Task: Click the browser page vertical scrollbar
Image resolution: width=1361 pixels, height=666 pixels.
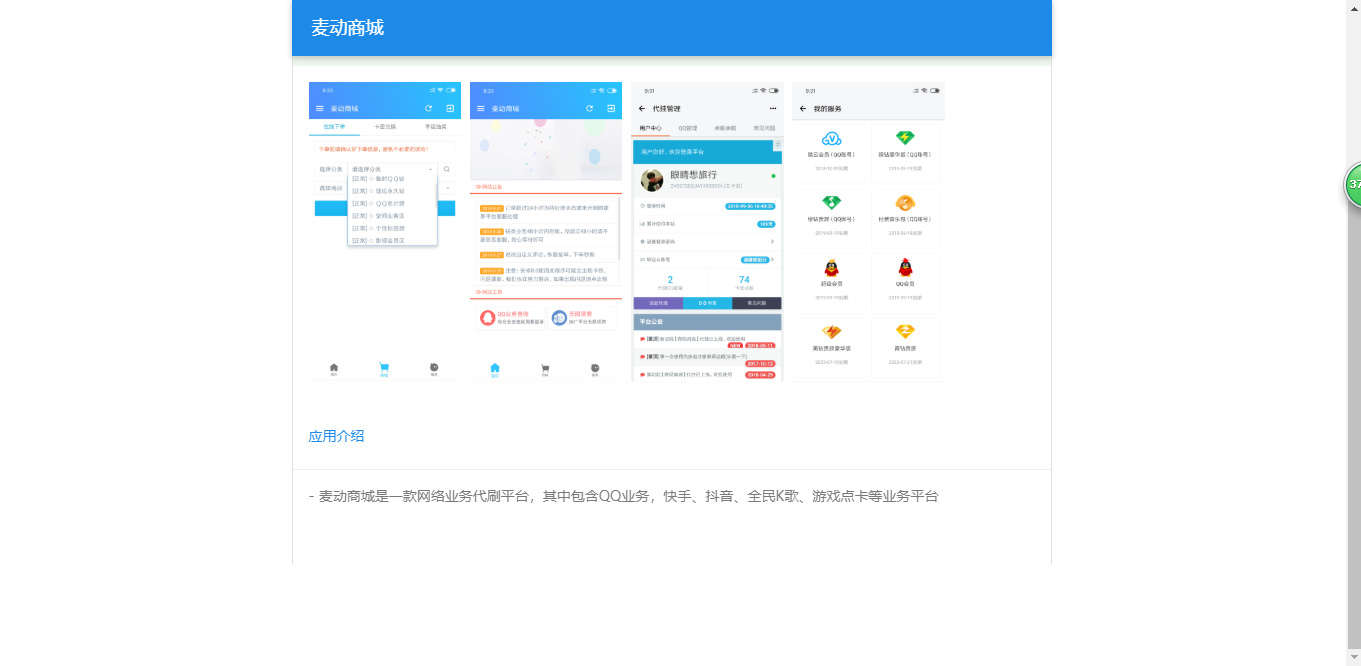Action: pyautogui.click(x=1354, y=333)
